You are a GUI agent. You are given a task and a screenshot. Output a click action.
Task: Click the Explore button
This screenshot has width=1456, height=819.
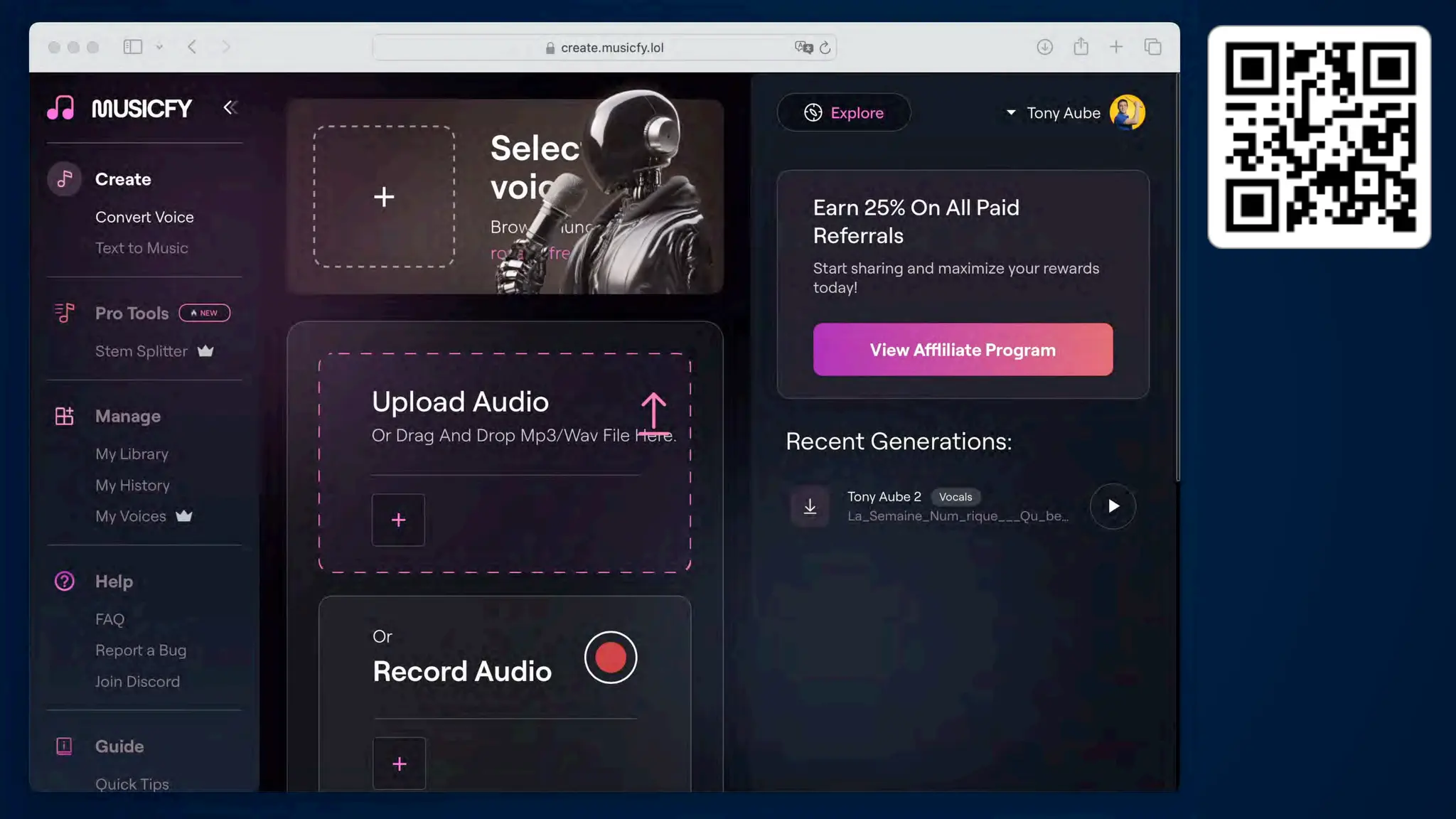843,113
